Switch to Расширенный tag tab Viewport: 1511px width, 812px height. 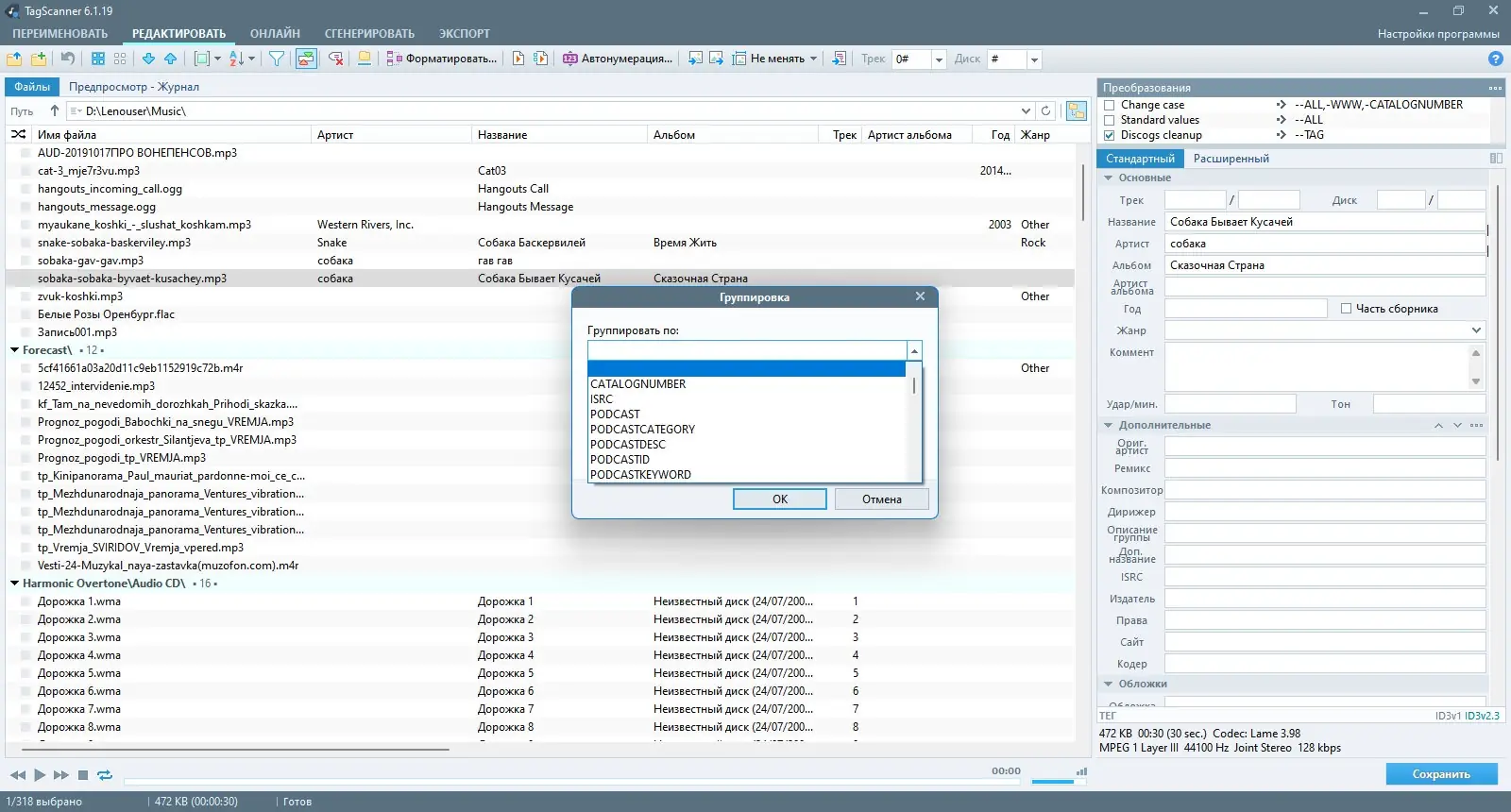point(1231,159)
